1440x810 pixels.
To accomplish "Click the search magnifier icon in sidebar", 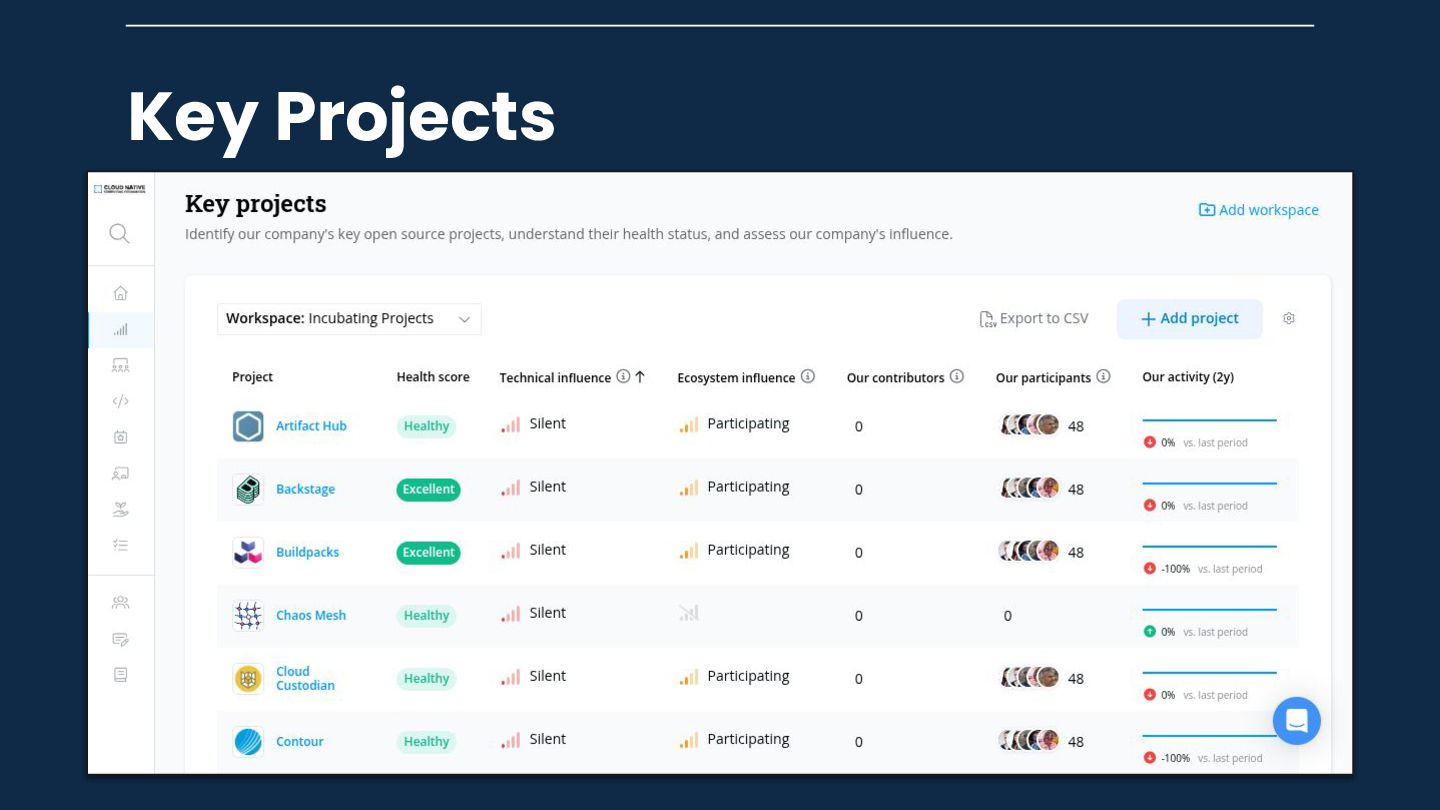I will [x=119, y=234].
